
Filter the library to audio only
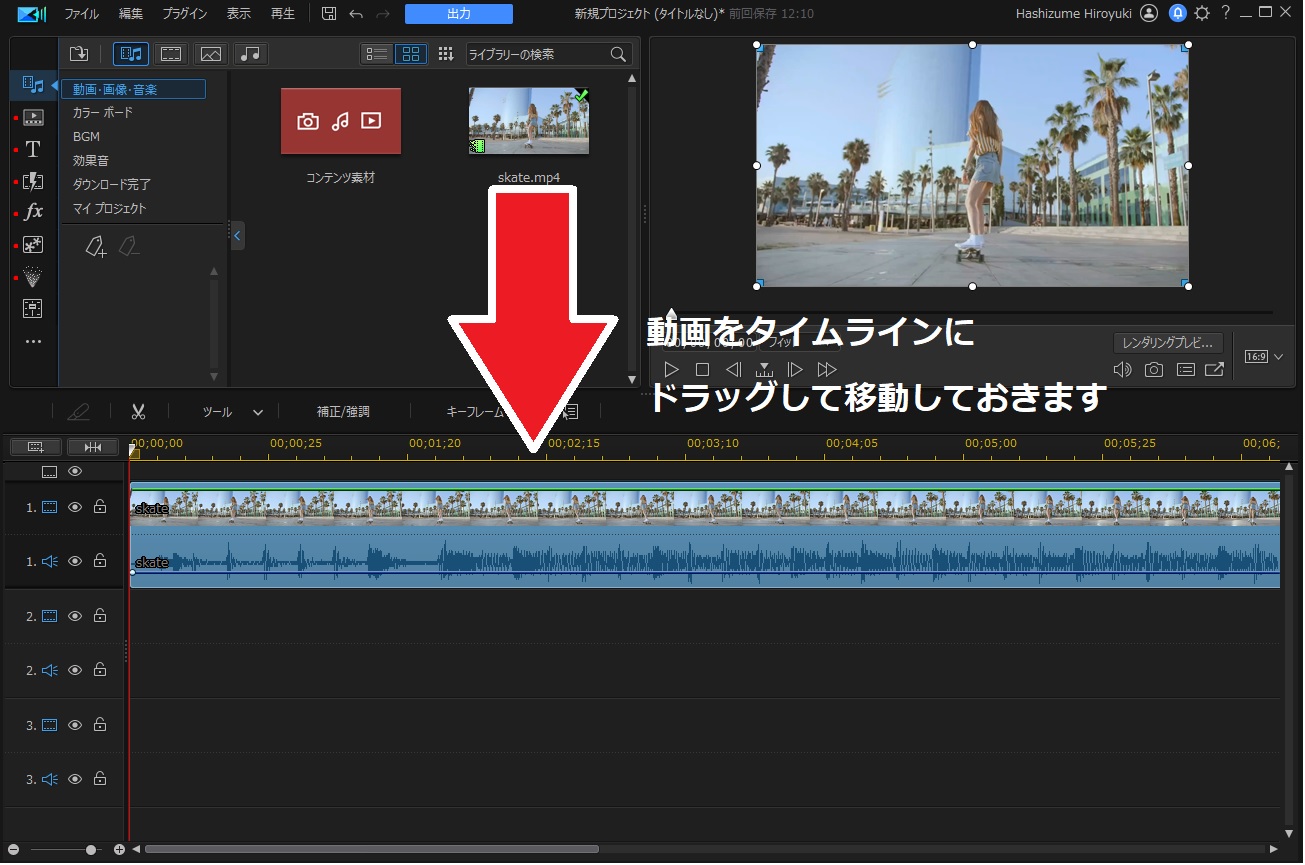pos(251,54)
